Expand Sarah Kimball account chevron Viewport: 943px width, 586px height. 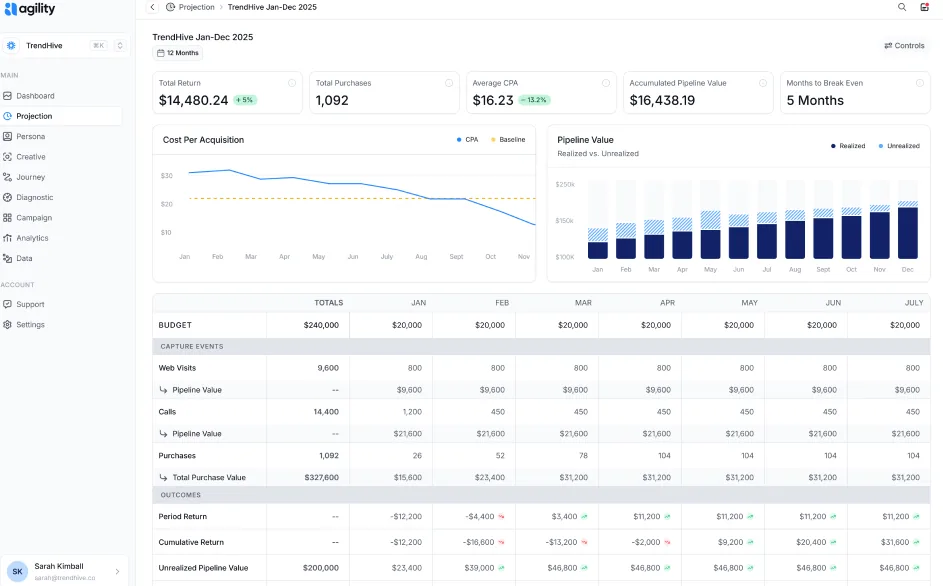[117, 572]
